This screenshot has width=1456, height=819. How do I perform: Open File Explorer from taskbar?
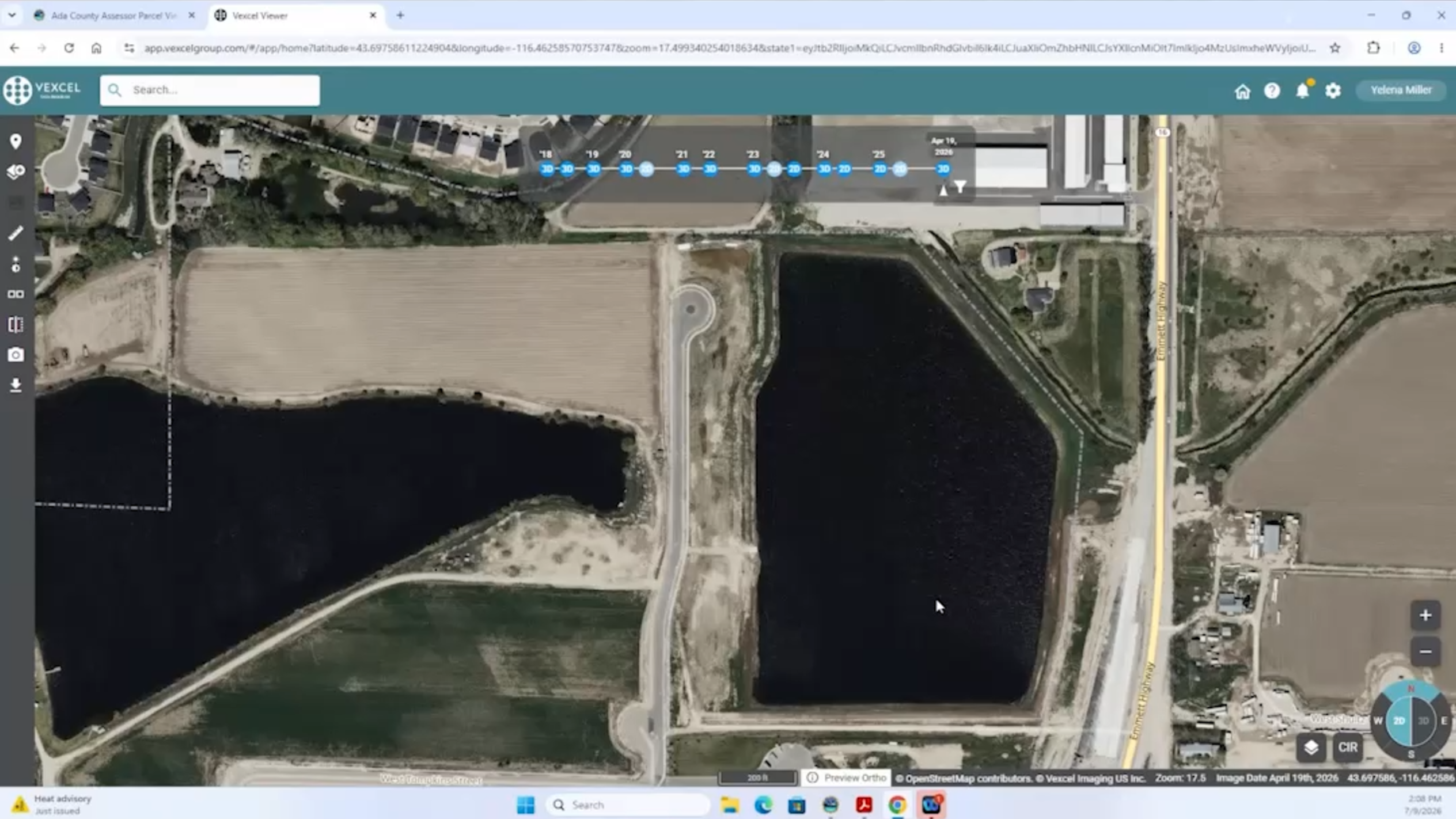[x=730, y=805]
